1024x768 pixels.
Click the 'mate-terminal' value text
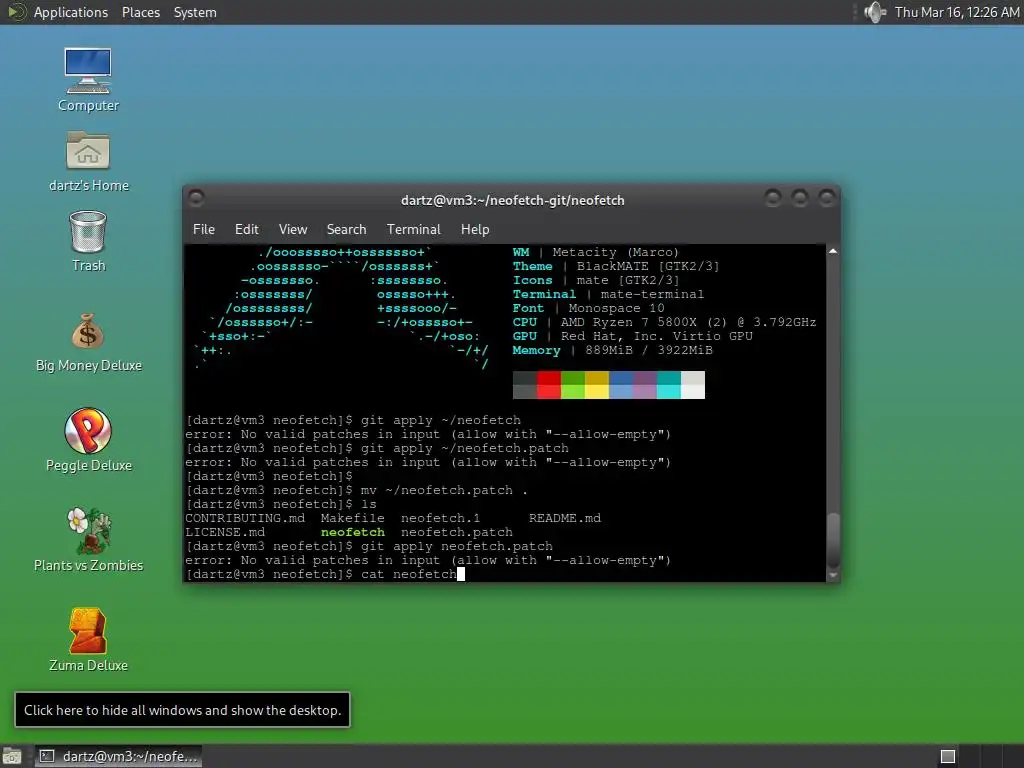click(652, 294)
